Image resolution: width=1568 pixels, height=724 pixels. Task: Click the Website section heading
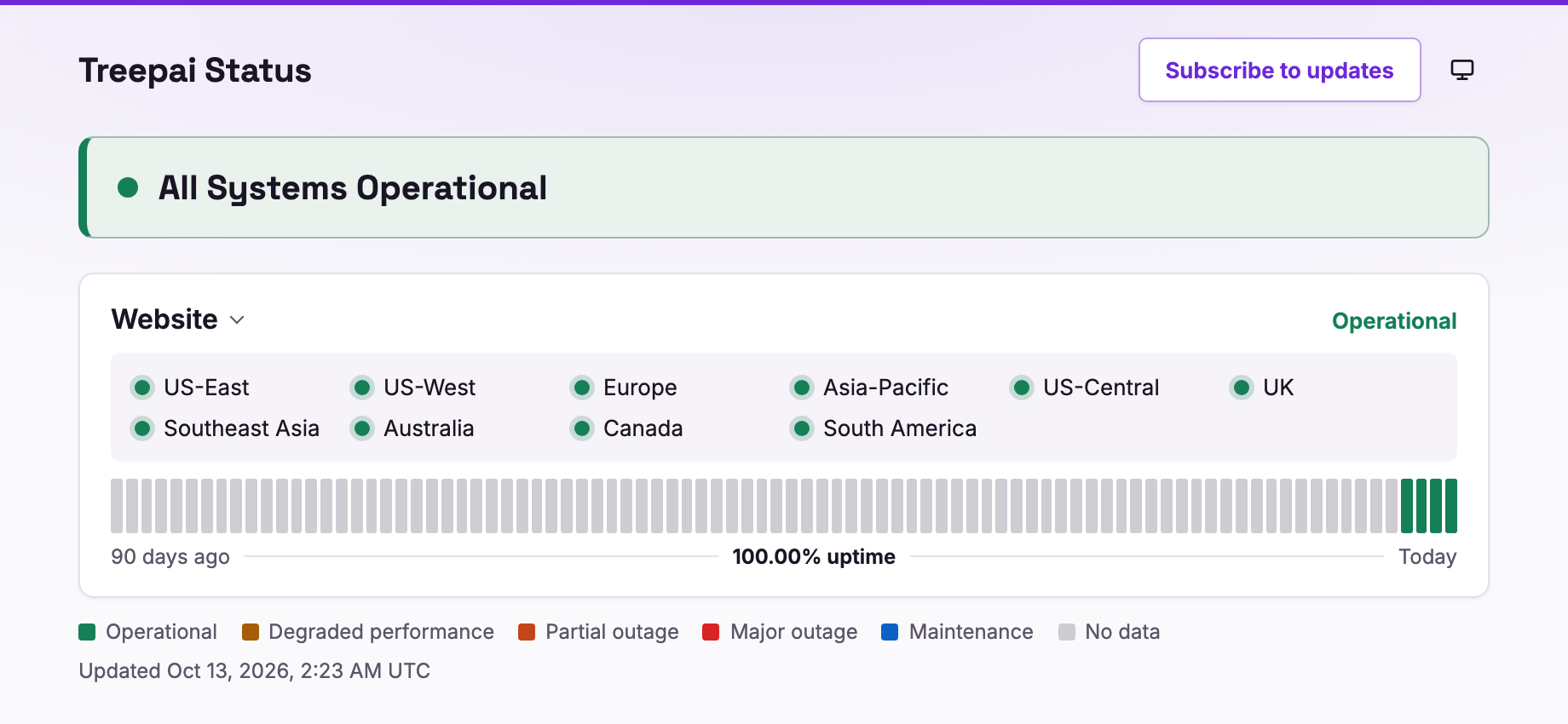click(x=164, y=319)
